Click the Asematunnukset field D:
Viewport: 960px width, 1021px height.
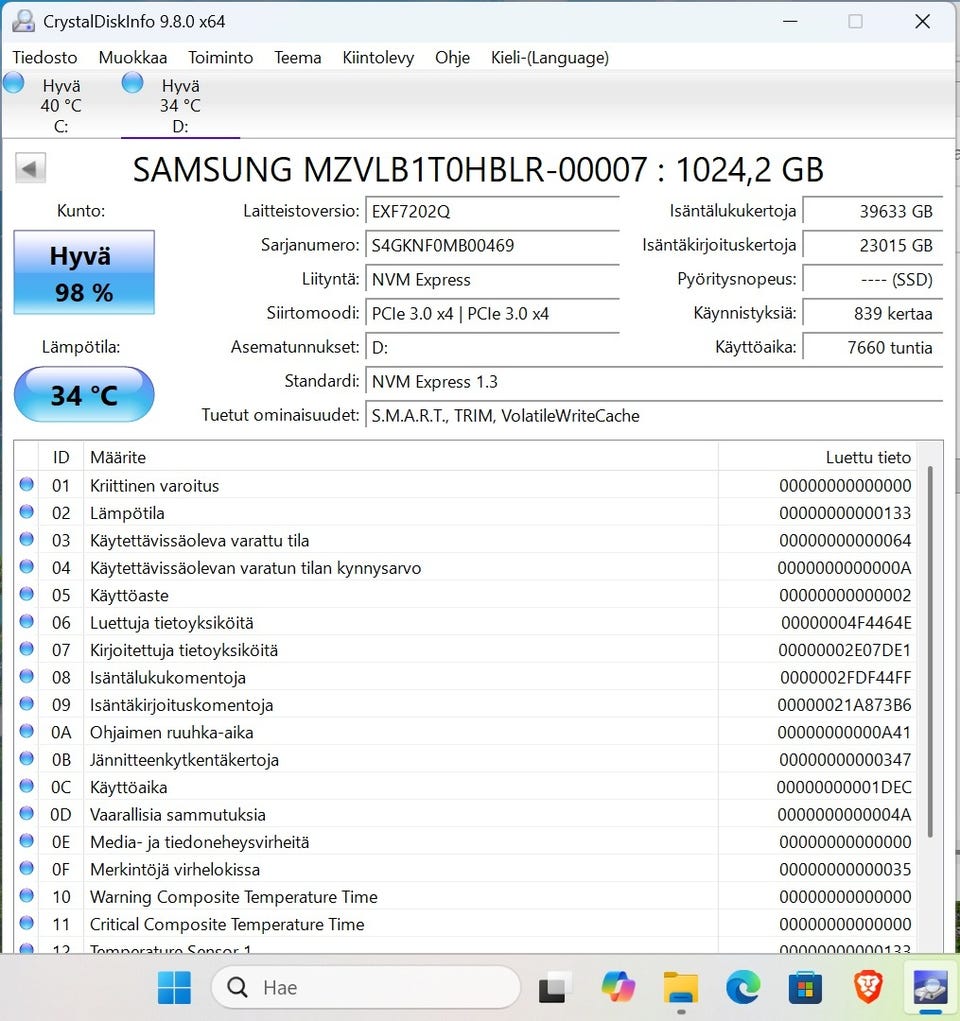[492, 348]
